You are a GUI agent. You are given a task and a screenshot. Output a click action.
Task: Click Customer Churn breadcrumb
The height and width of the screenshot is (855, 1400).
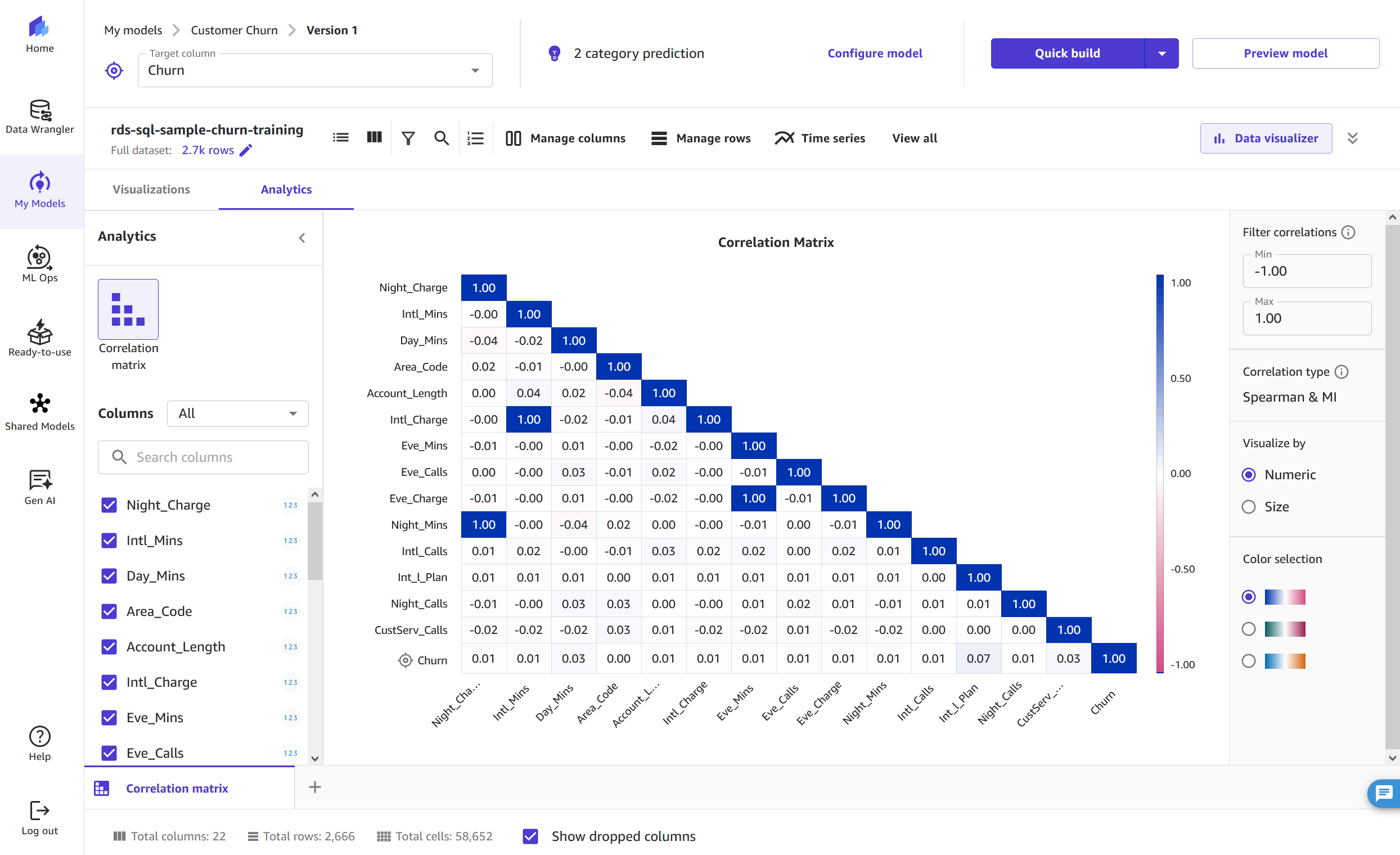[x=234, y=30]
